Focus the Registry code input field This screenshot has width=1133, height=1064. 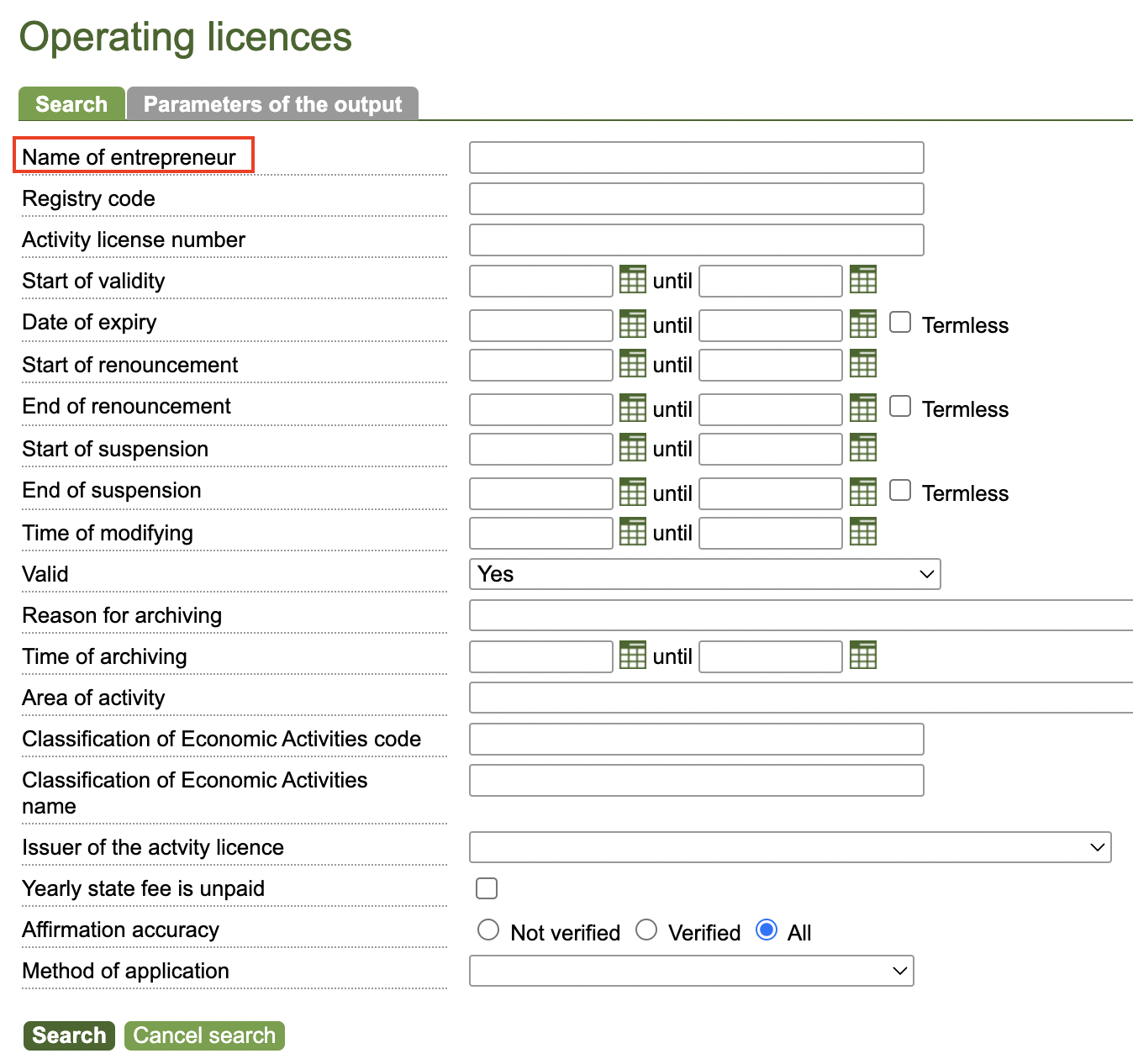[x=696, y=199]
